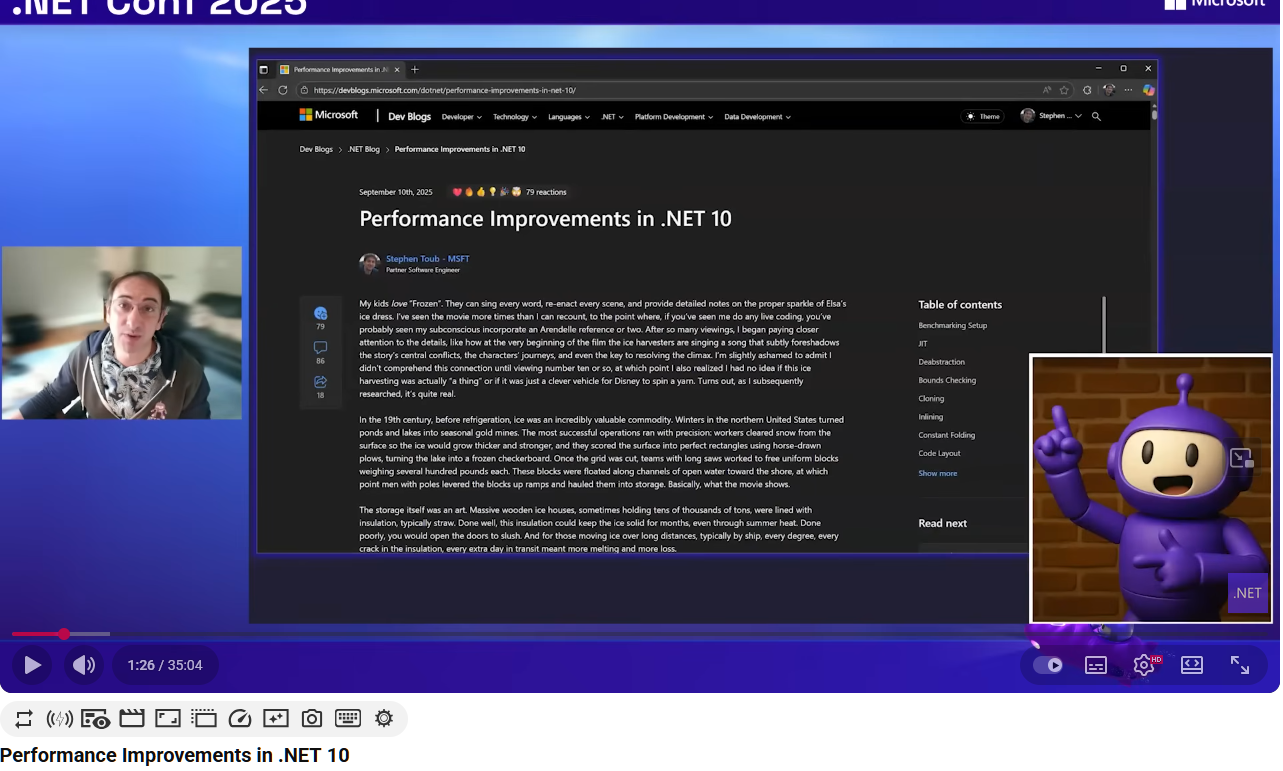The image size is (1283, 771).
Task: Expand the Developer menu
Action: (x=462, y=117)
